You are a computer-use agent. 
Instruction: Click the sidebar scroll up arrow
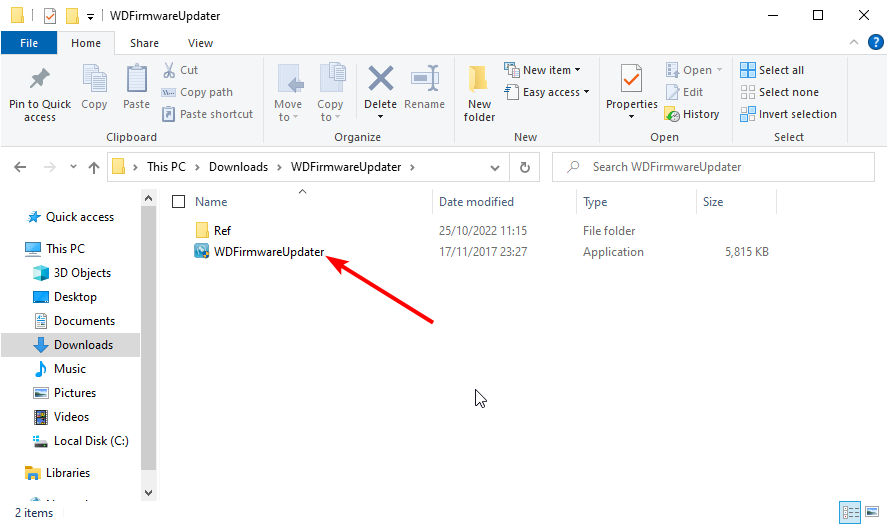click(x=148, y=198)
